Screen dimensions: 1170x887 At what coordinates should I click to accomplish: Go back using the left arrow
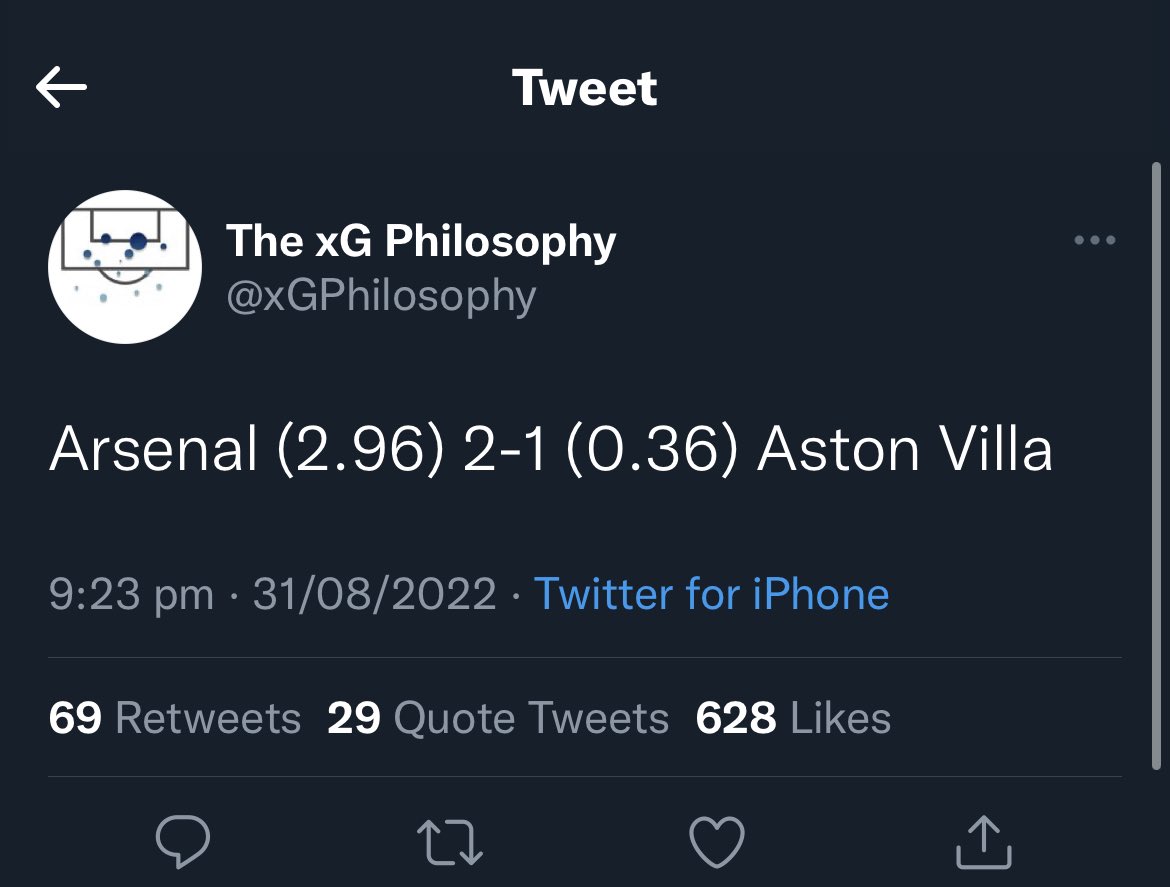point(61,89)
